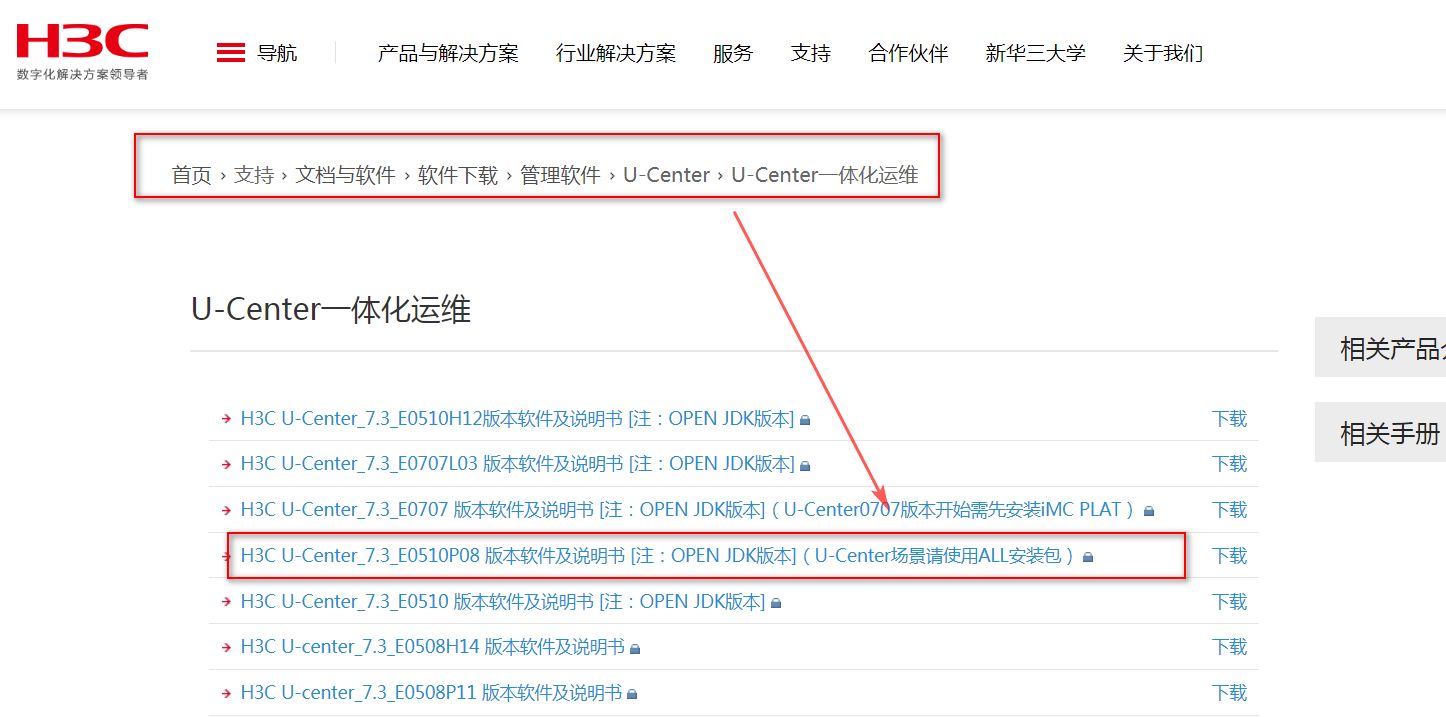Open 行业解决方案 menu
This screenshot has height=717, width=1446.
[x=616, y=53]
